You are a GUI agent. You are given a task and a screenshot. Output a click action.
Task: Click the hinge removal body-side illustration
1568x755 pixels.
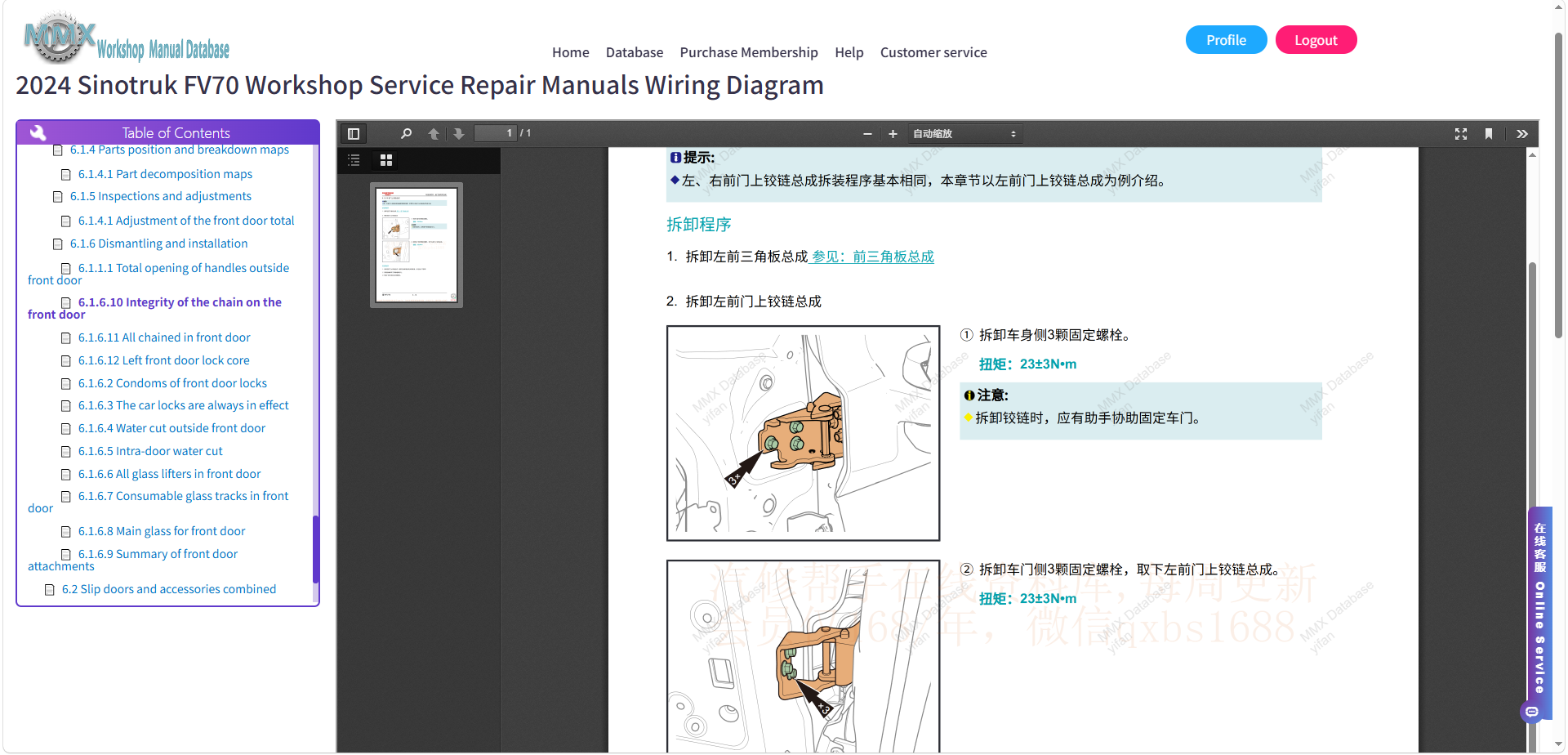(x=803, y=433)
